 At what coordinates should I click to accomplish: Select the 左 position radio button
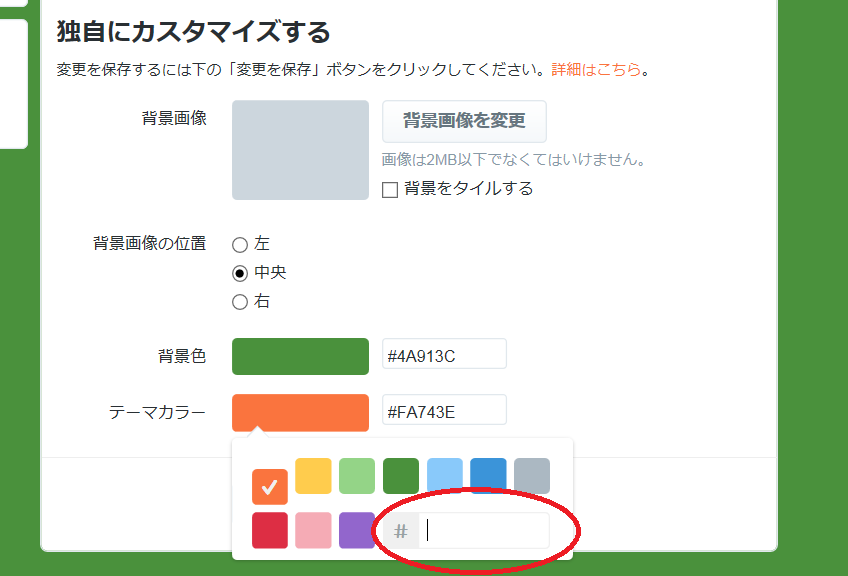coord(240,244)
